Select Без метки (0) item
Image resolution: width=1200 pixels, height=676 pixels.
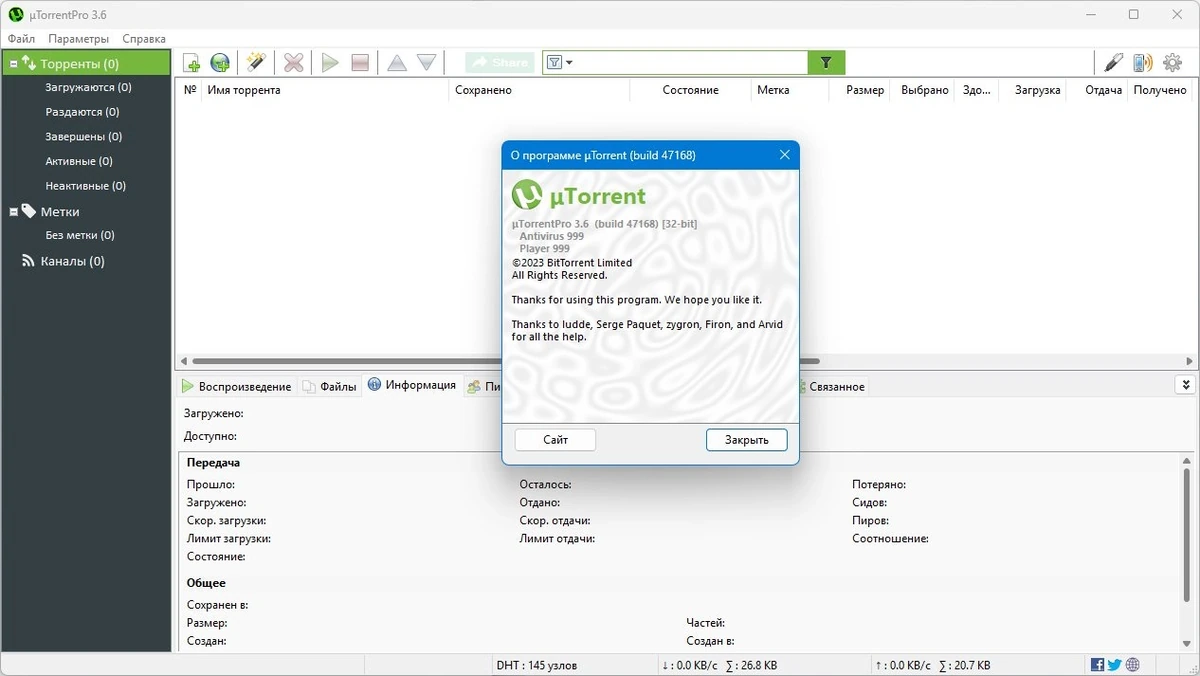click(x=80, y=236)
